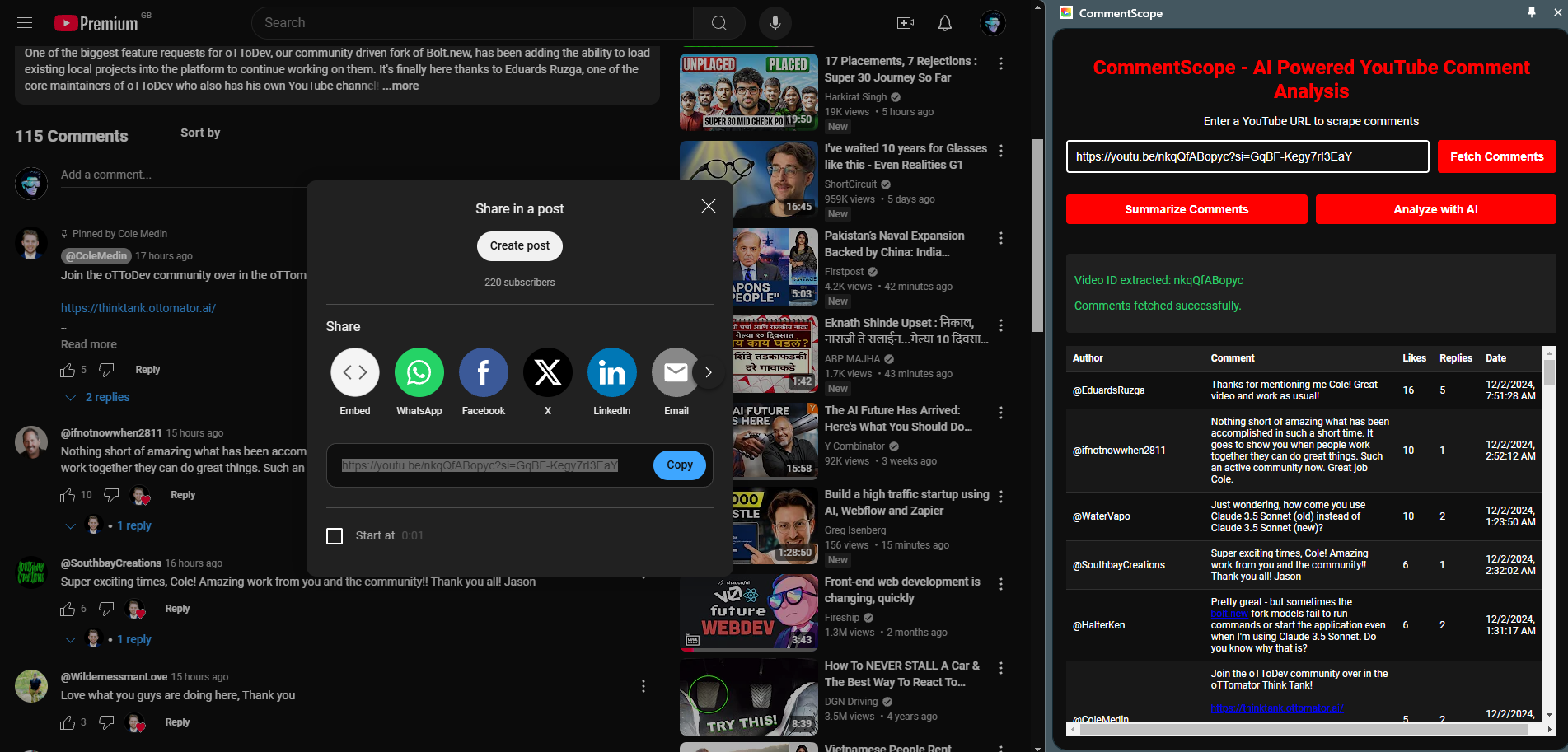Image resolution: width=1568 pixels, height=752 pixels.
Task: Like the pinned @ColeMedin comment
Action: (x=68, y=371)
